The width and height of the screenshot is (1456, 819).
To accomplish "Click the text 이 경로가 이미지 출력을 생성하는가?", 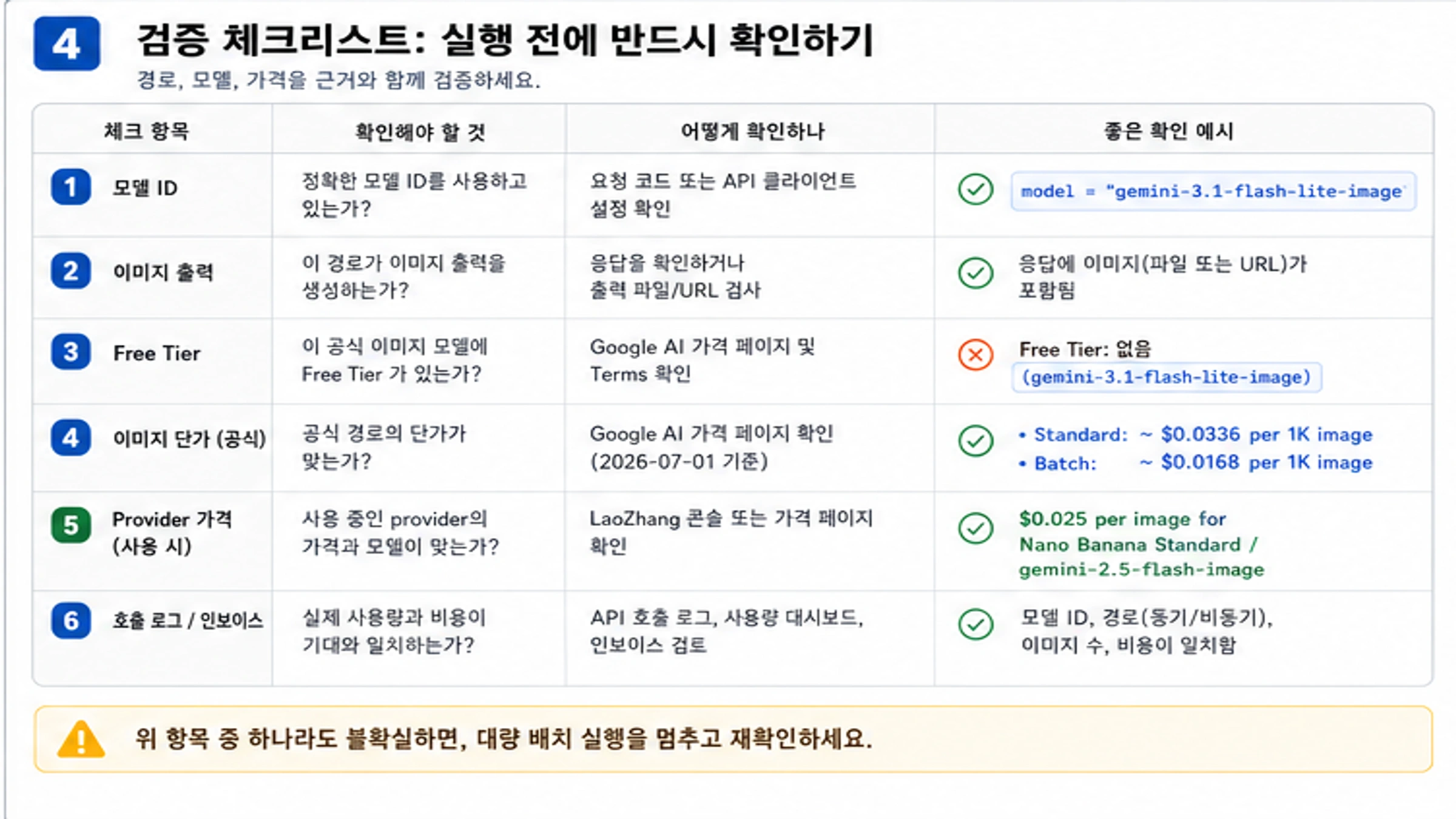I will (x=403, y=277).
